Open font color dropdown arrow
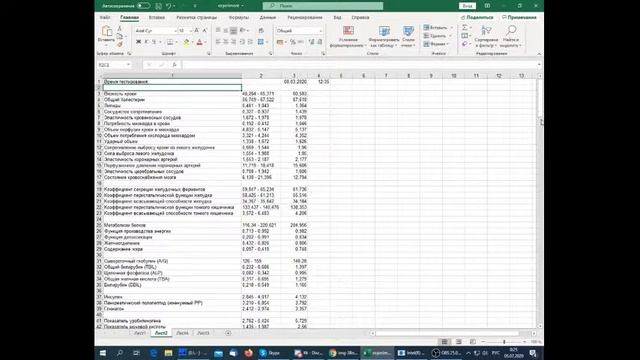Viewport: 640px width, 360px height. tap(206, 42)
